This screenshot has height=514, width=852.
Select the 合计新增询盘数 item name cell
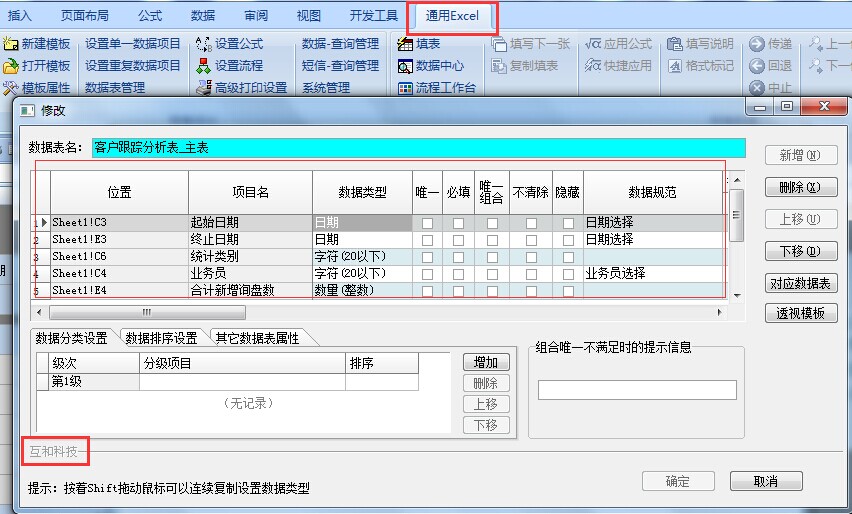click(250, 290)
